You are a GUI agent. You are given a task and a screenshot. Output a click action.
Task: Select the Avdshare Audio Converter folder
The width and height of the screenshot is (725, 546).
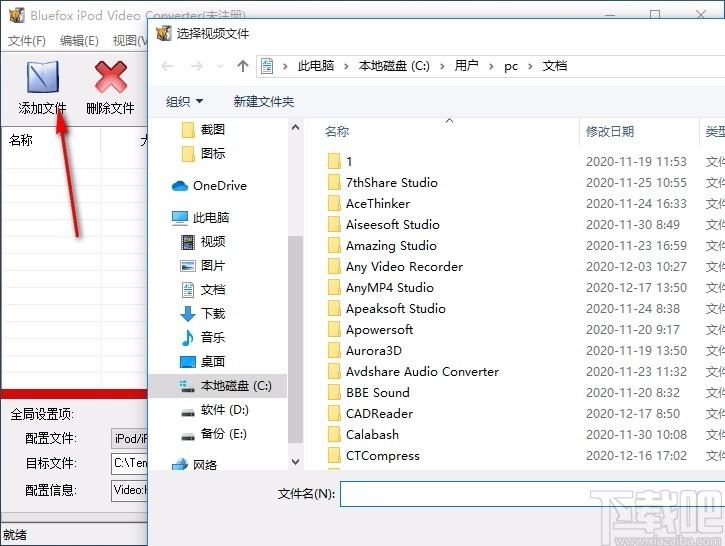[413, 372]
